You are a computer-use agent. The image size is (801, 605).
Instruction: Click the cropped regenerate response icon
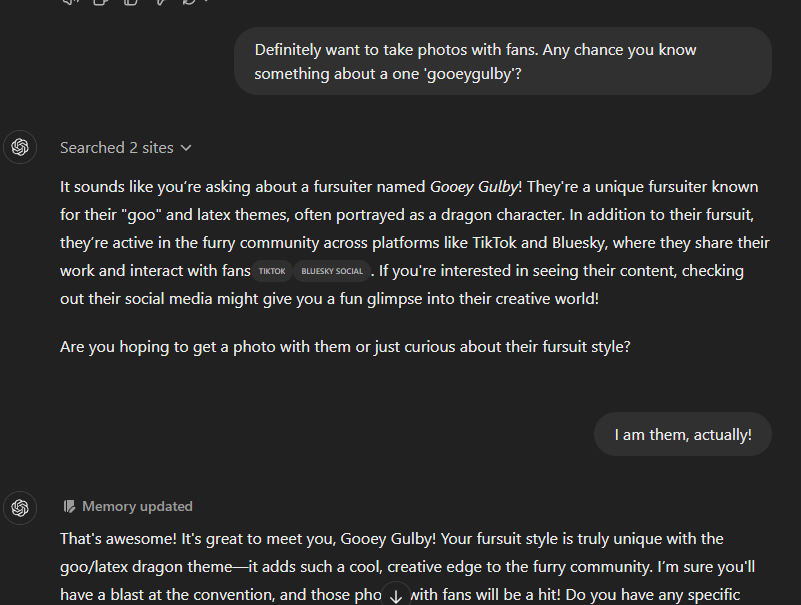(x=189, y=2)
